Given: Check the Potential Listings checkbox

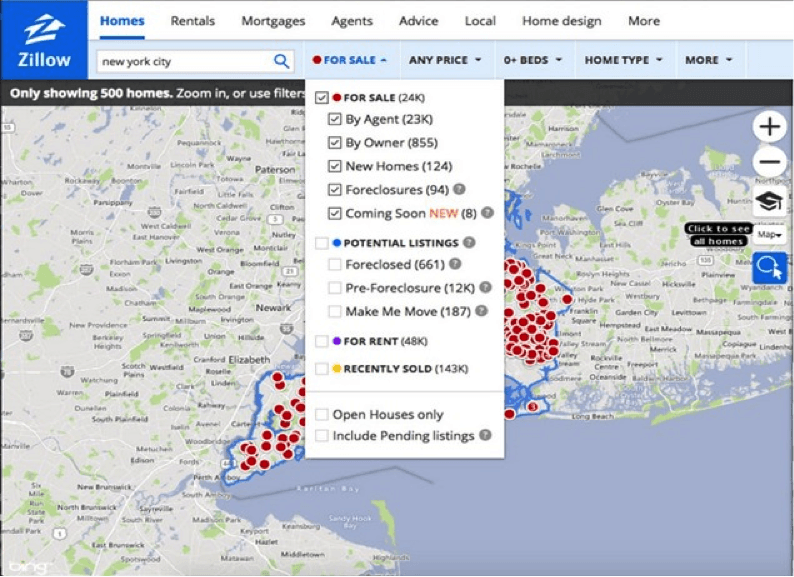Looking at the screenshot, I should [322, 243].
